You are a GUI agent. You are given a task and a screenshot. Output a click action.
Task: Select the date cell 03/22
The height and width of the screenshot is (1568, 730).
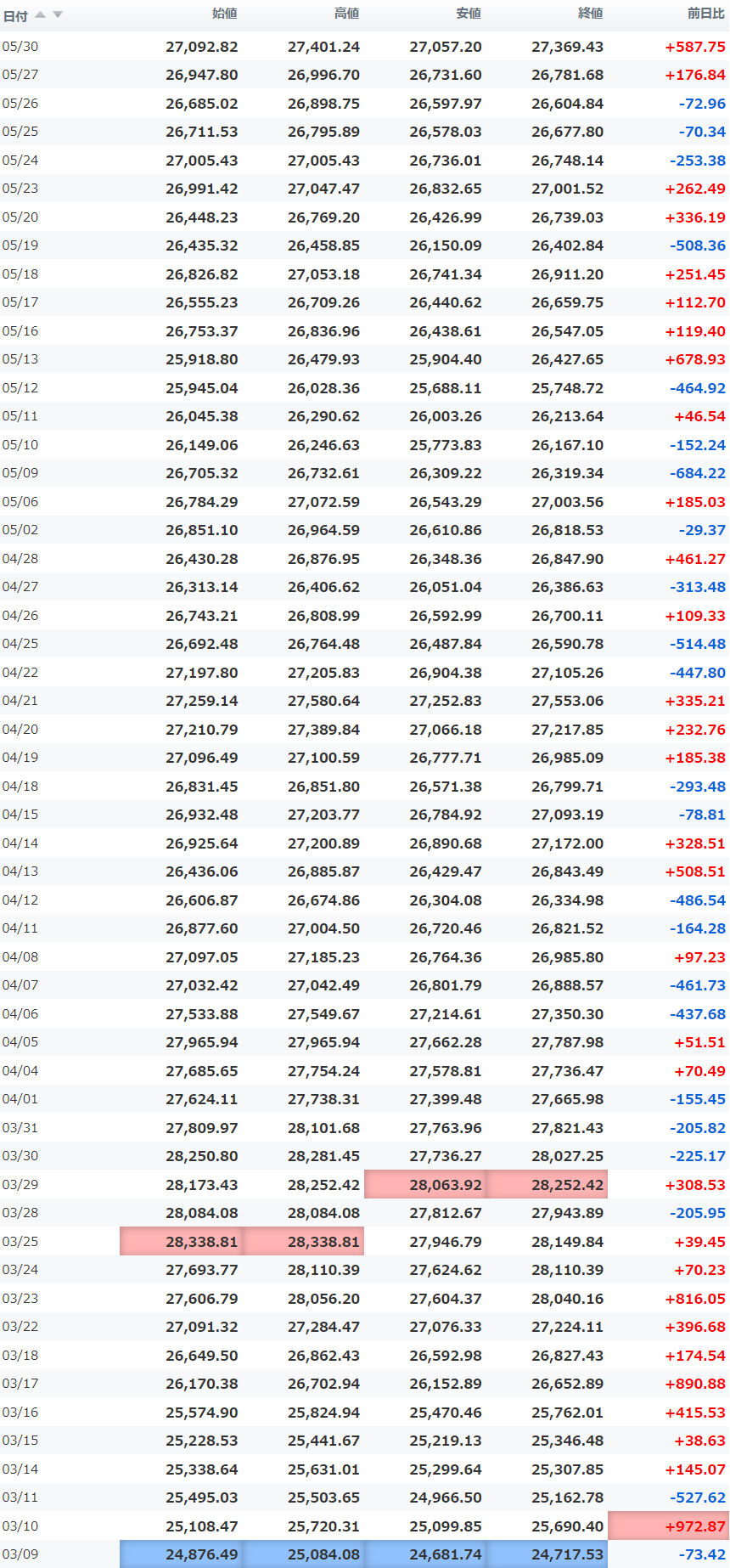[20, 1327]
